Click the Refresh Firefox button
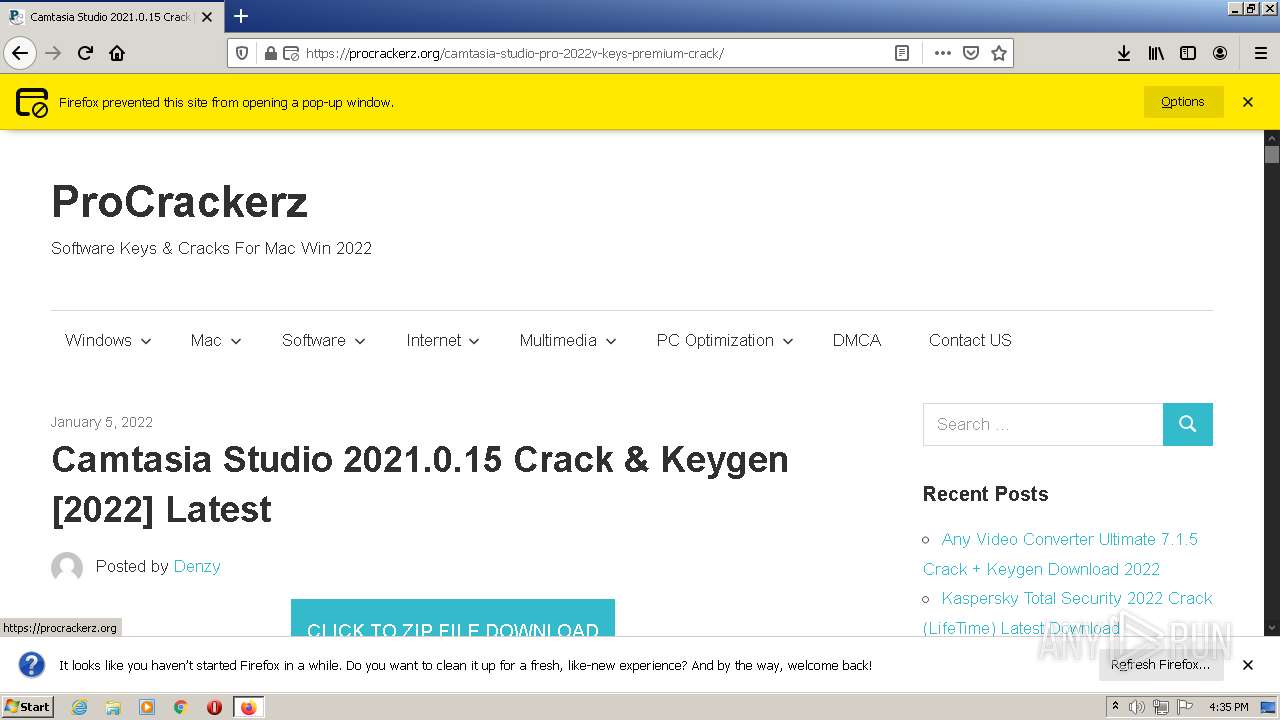This screenshot has width=1280, height=720. point(1160,665)
